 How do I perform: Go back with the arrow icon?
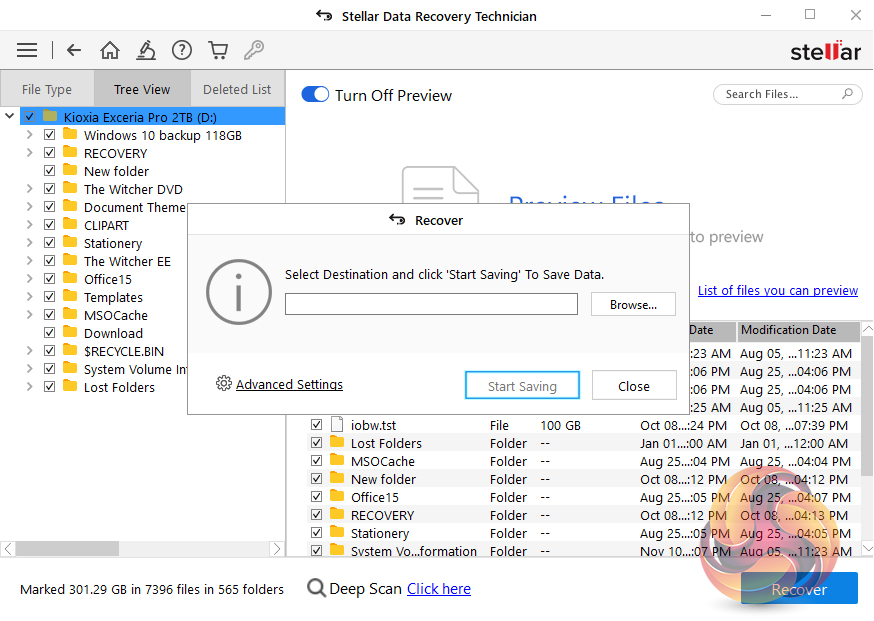click(74, 50)
